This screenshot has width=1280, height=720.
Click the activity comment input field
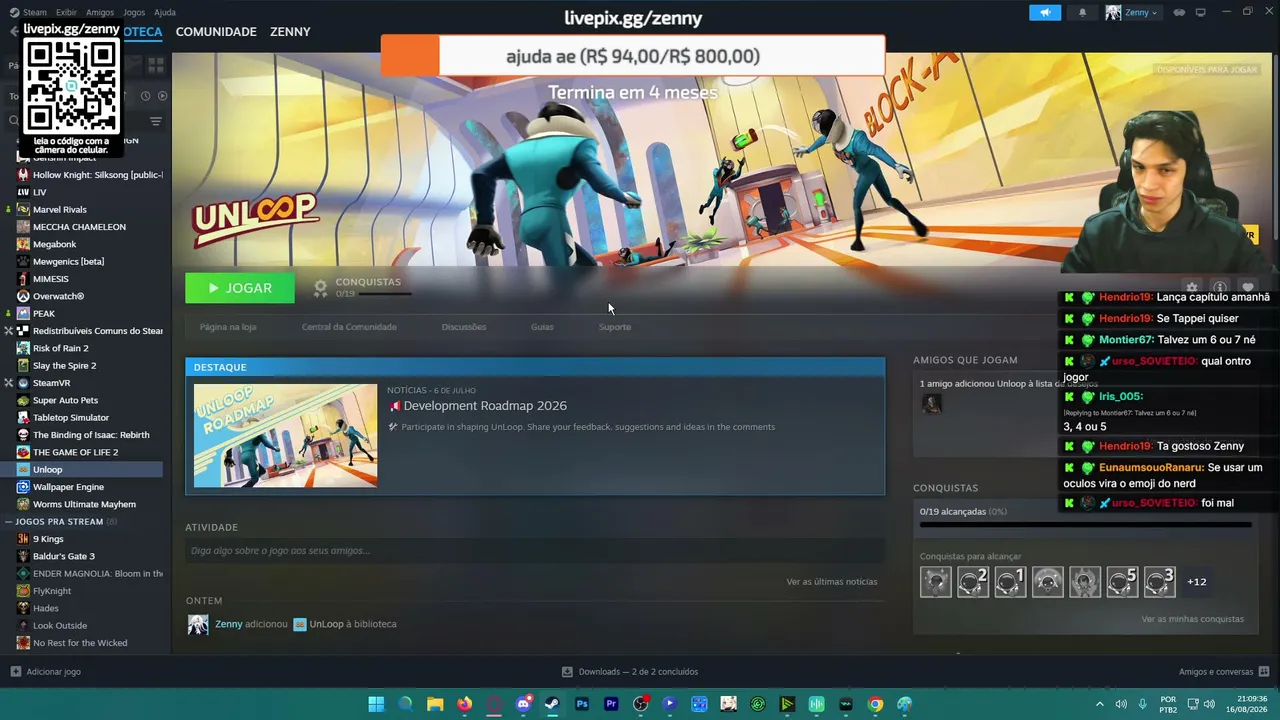coord(535,551)
